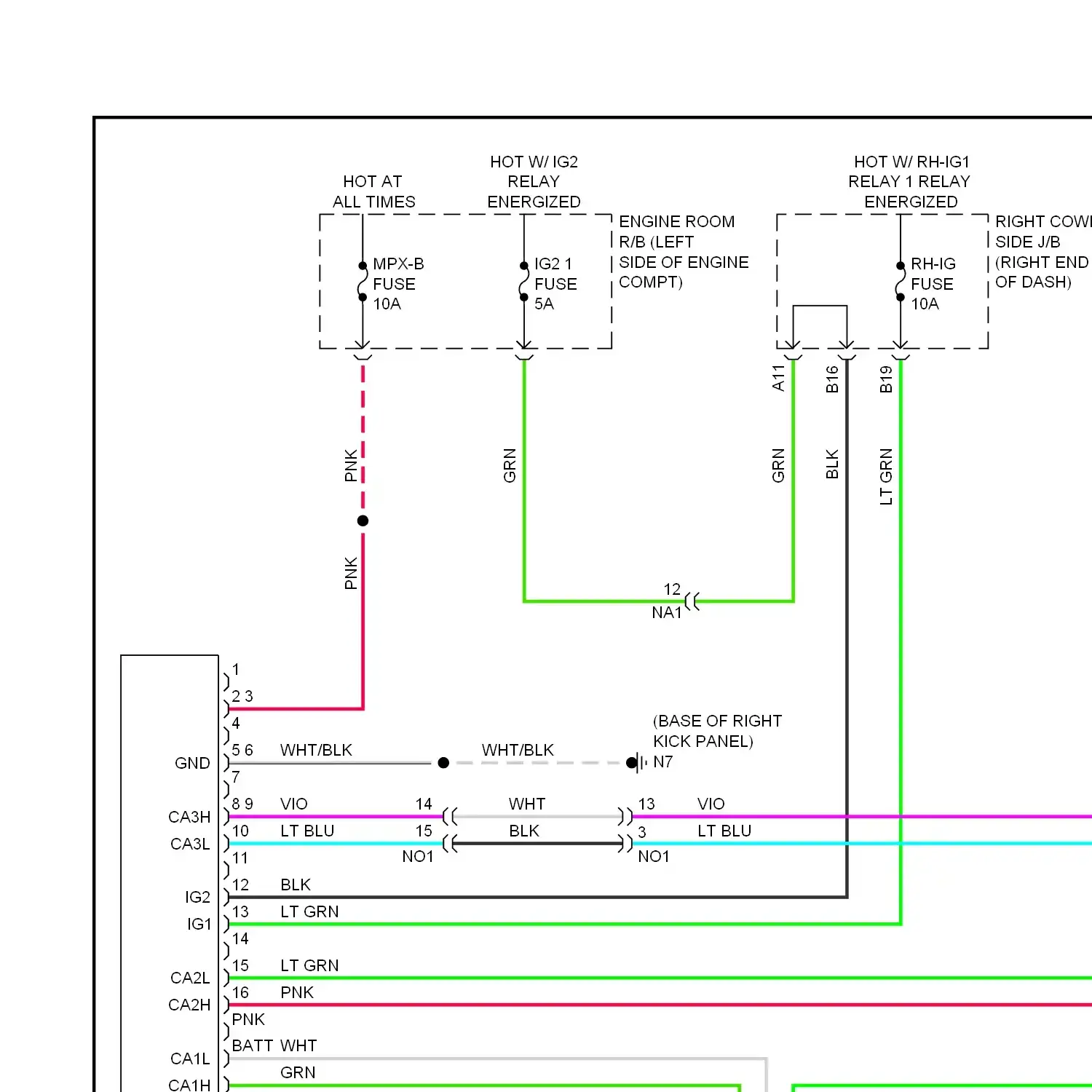Screen dimensions: 1092x1092
Task: Click module pin numbers 8 9
Action: [x=242, y=804]
